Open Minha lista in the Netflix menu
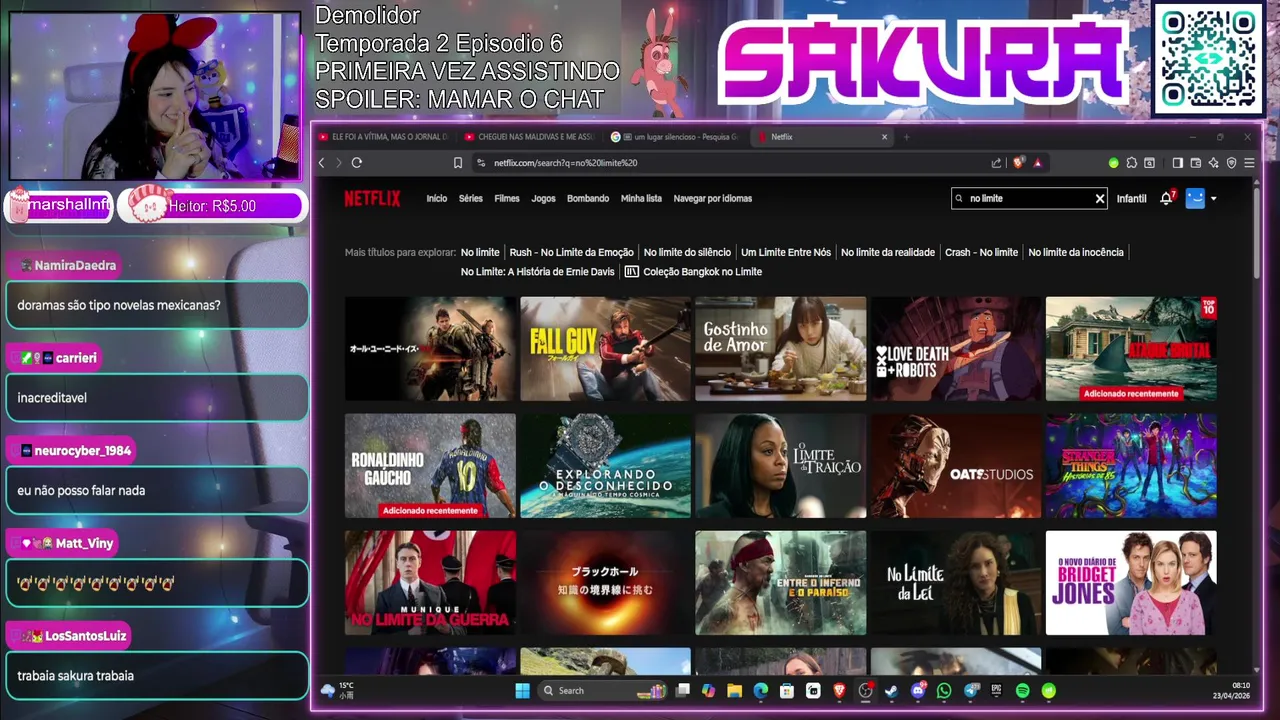The image size is (1280, 720). 641,198
